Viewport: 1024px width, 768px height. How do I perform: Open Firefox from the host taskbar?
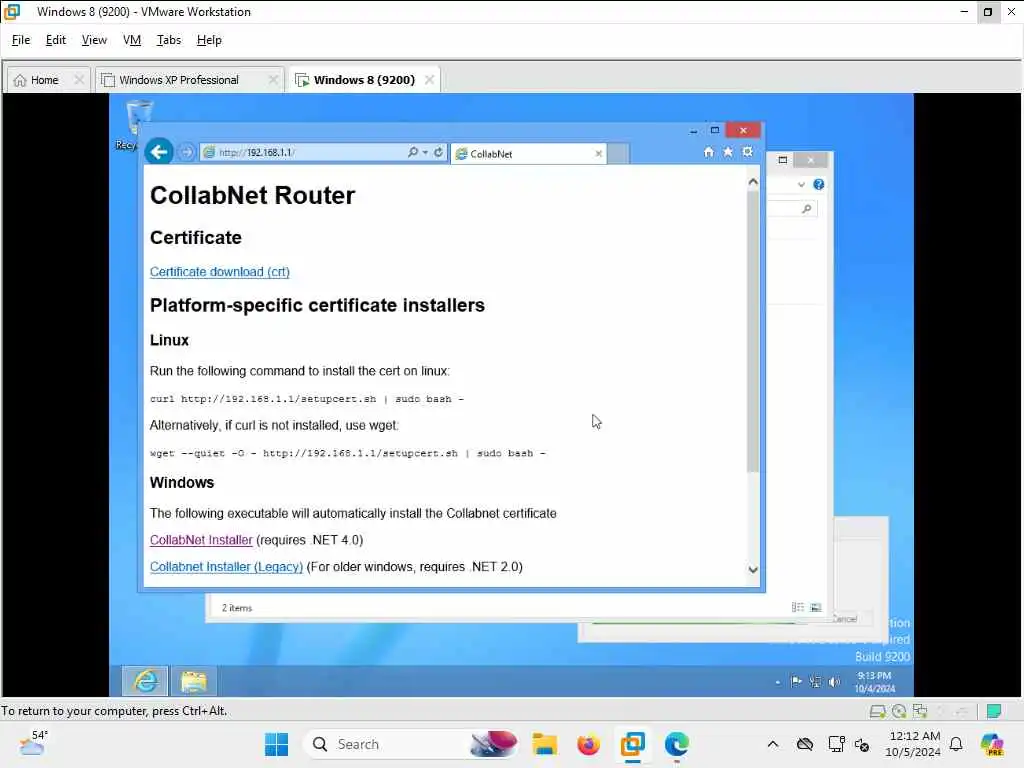click(588, 744)
